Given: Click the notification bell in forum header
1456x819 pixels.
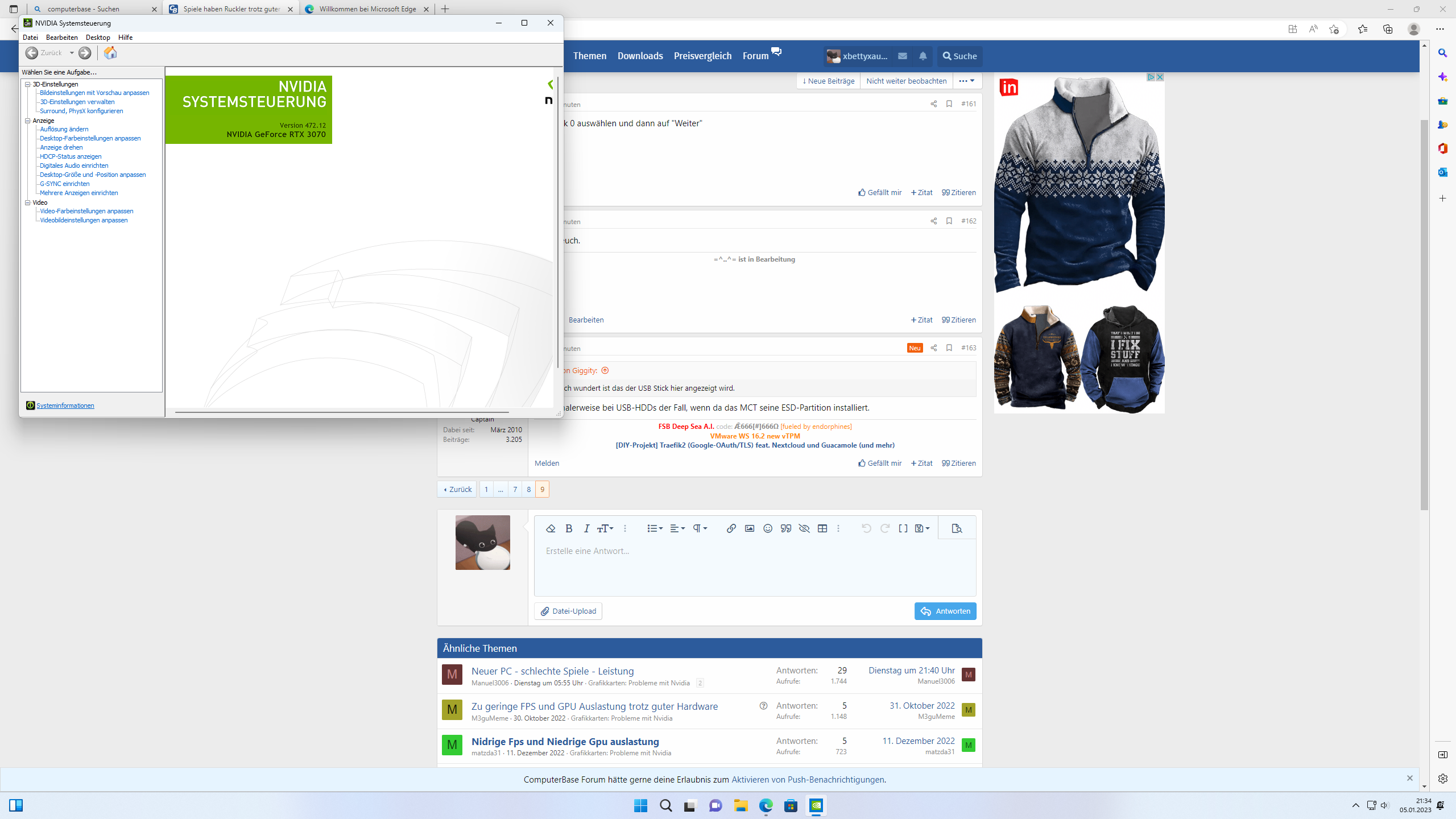Looking at the screenshot, I should [923, 56].
